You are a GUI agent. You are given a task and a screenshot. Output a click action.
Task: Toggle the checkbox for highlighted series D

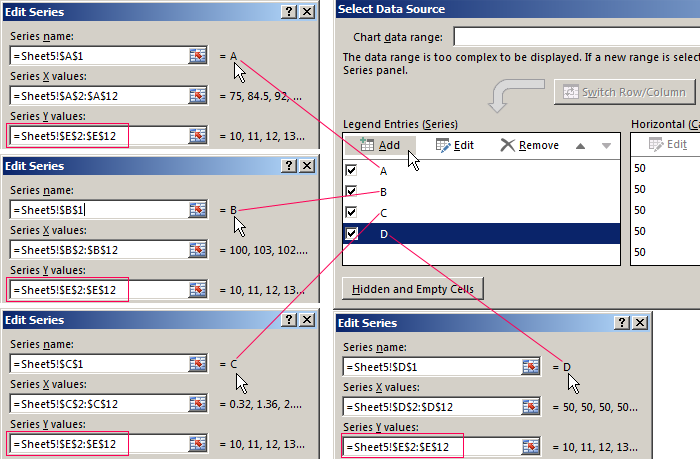pos(351,234)
